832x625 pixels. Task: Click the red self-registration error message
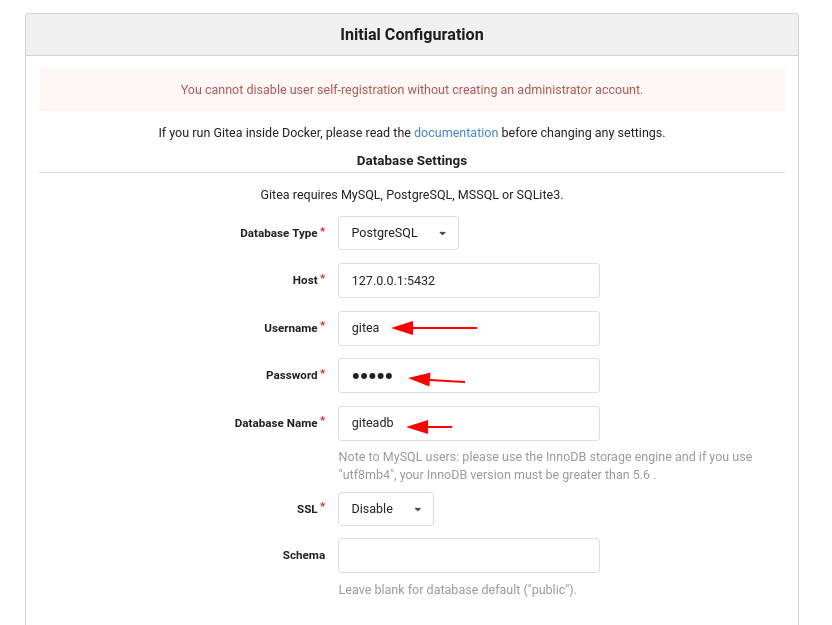(412, 90)
